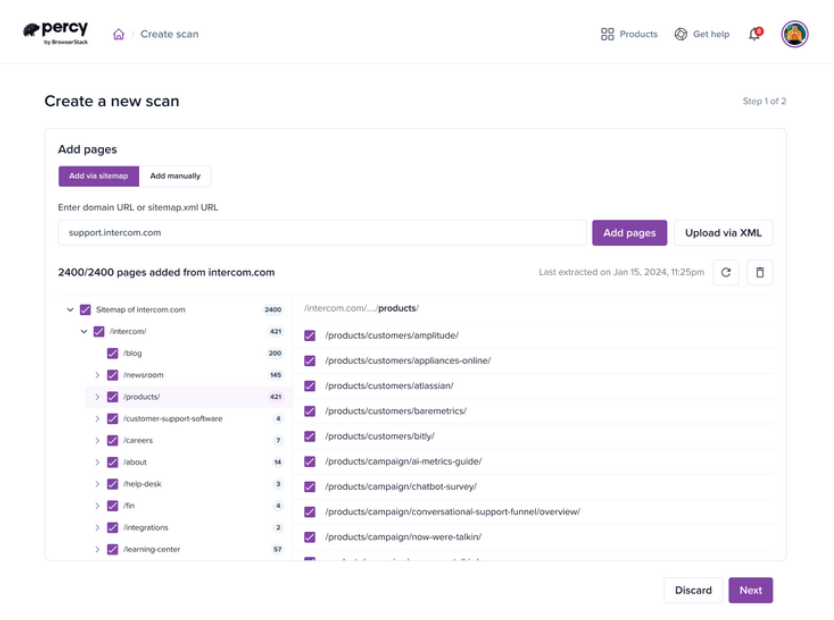Collapse the Sitemap of intercom.com tree
The height and width of the screenshot is (620, 834).
(x=70, y=310)
